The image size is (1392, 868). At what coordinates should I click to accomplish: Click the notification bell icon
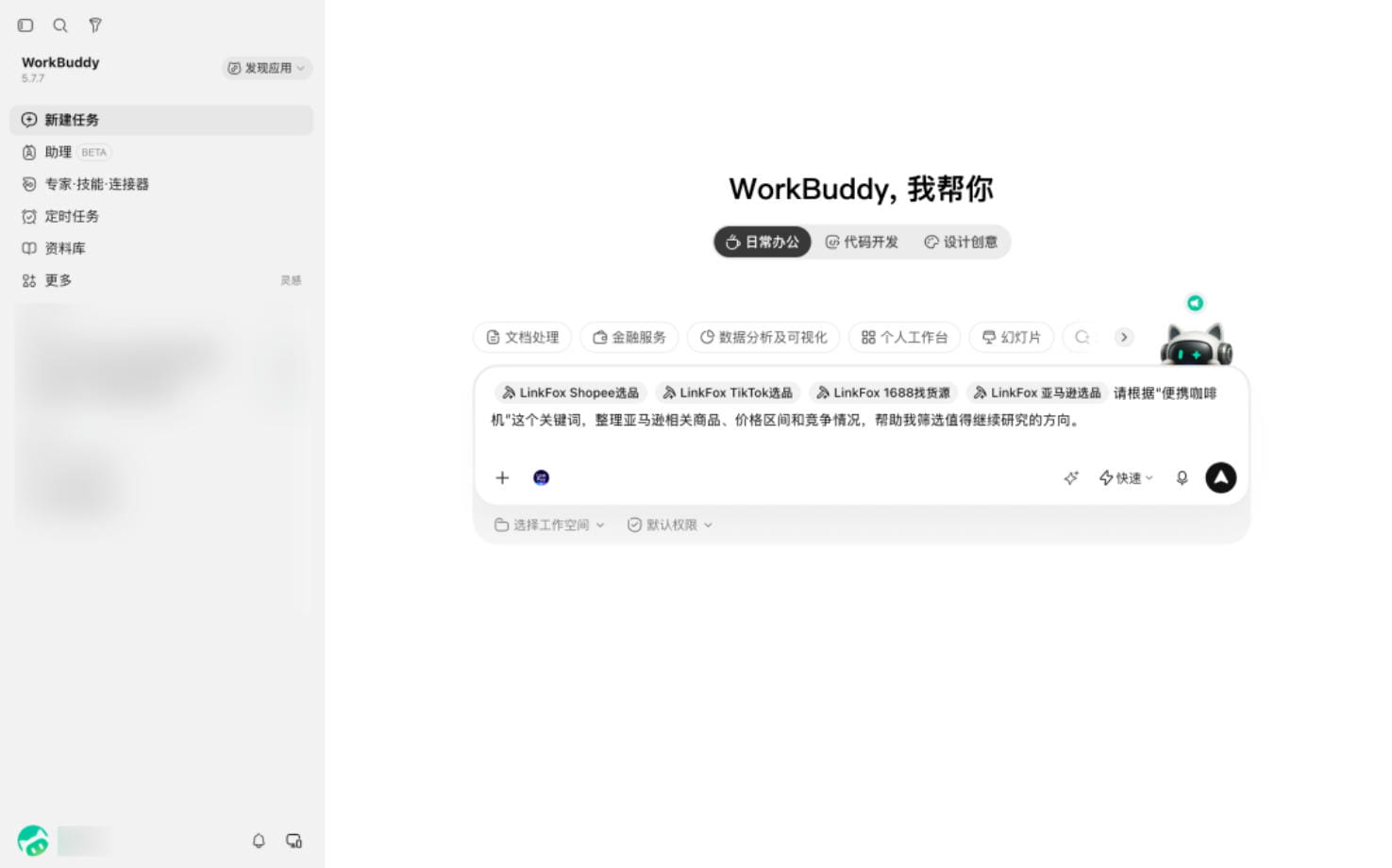(x=259, y=841)
